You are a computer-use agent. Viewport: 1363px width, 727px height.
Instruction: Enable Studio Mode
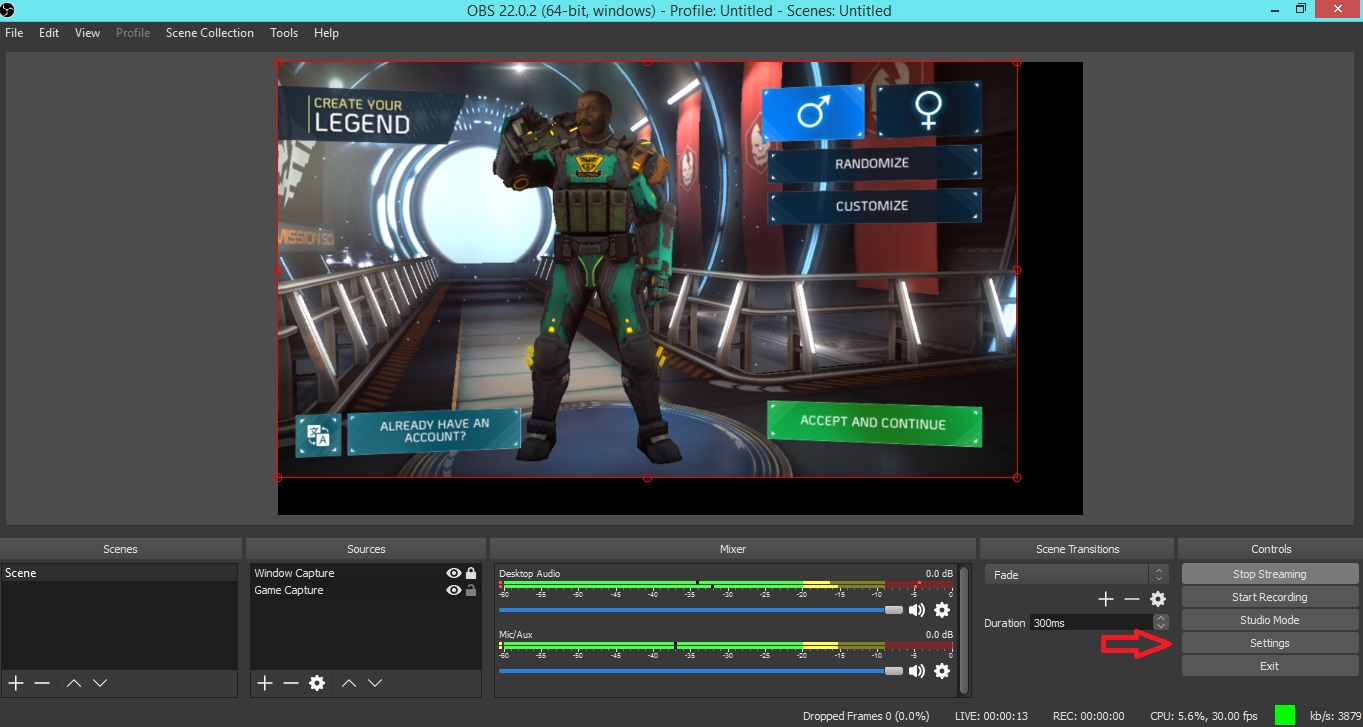1270,620
